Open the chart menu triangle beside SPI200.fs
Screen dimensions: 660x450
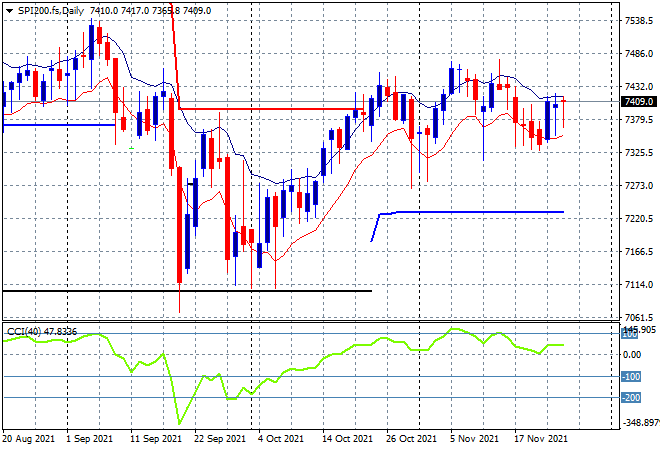click(x=9, y=11)
